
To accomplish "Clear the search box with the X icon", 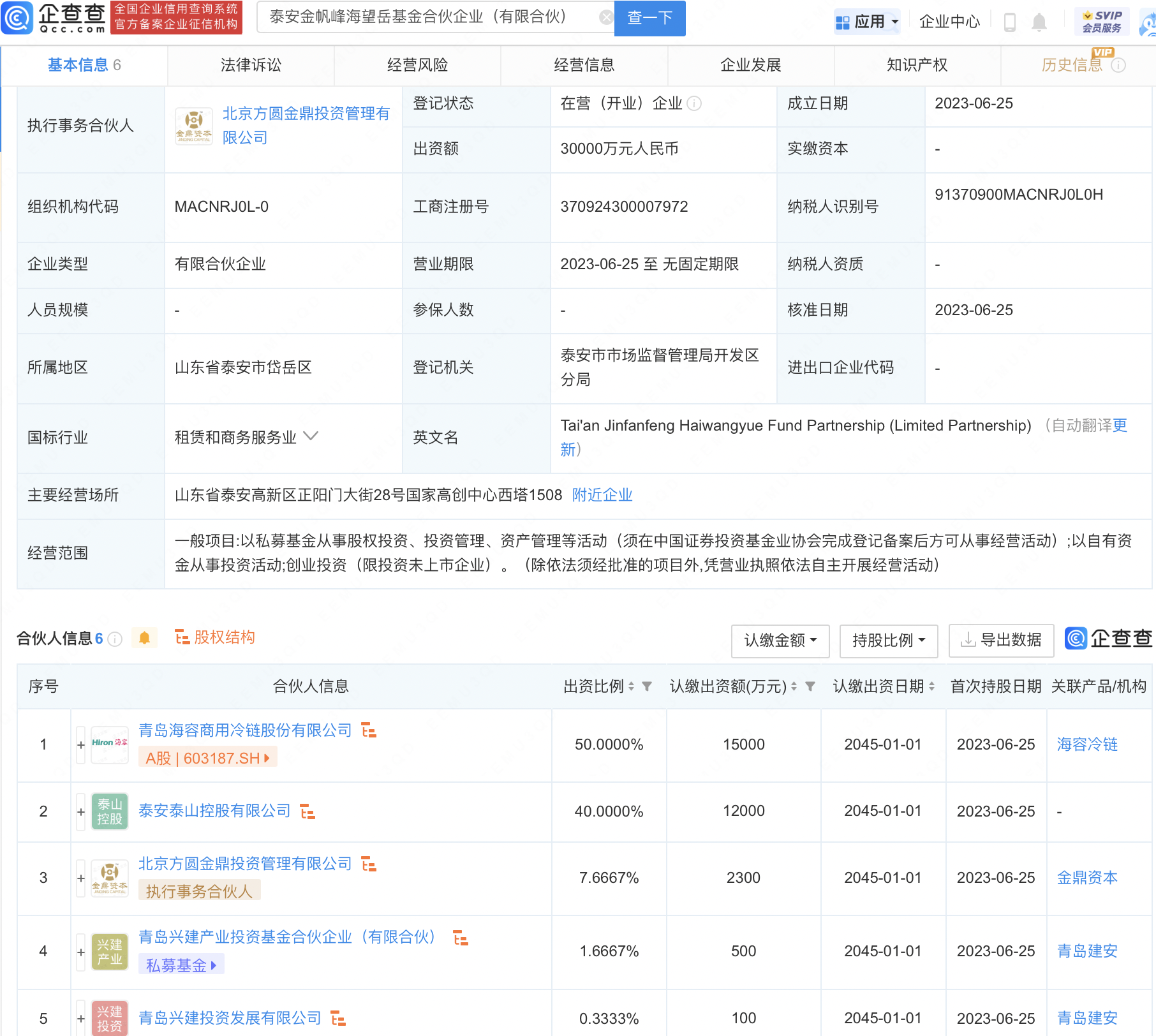I will 606,17.
